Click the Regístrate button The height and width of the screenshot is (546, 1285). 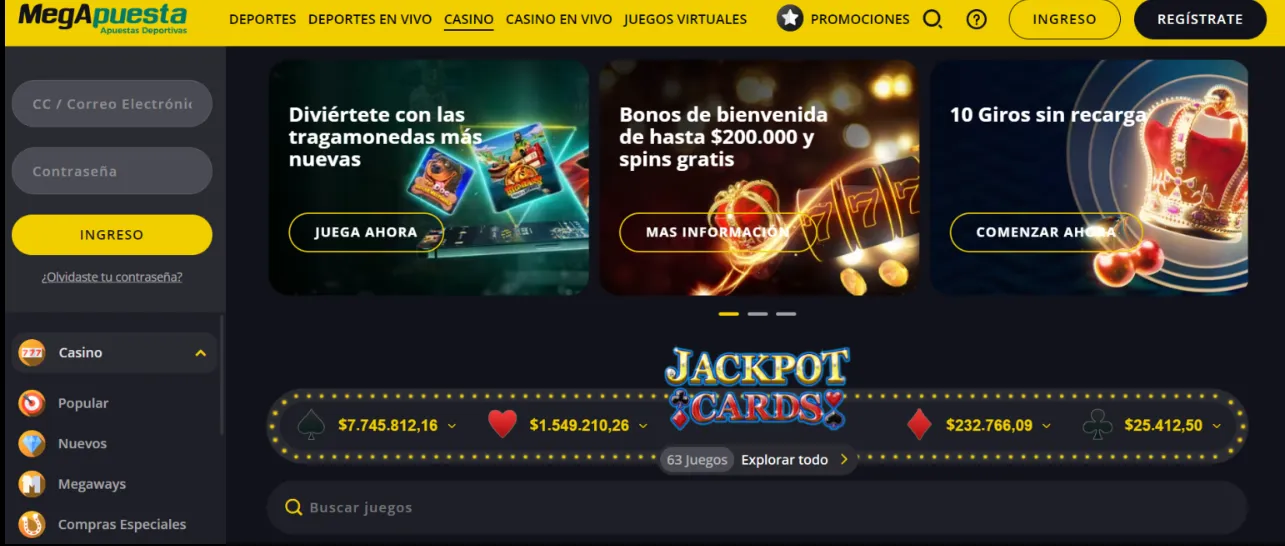[x=1200, y=19]
